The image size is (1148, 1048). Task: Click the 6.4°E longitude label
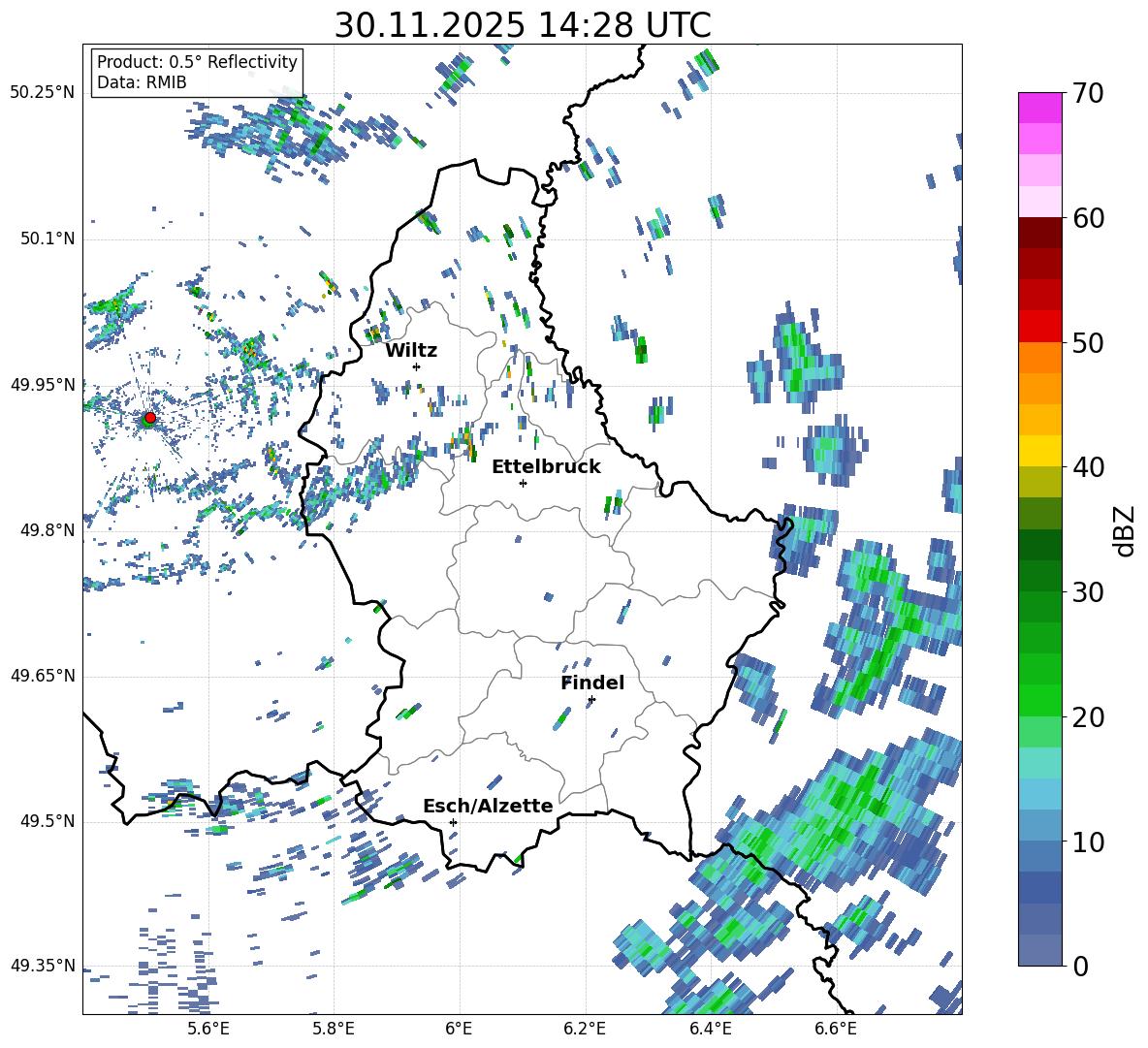(710, 1029)
